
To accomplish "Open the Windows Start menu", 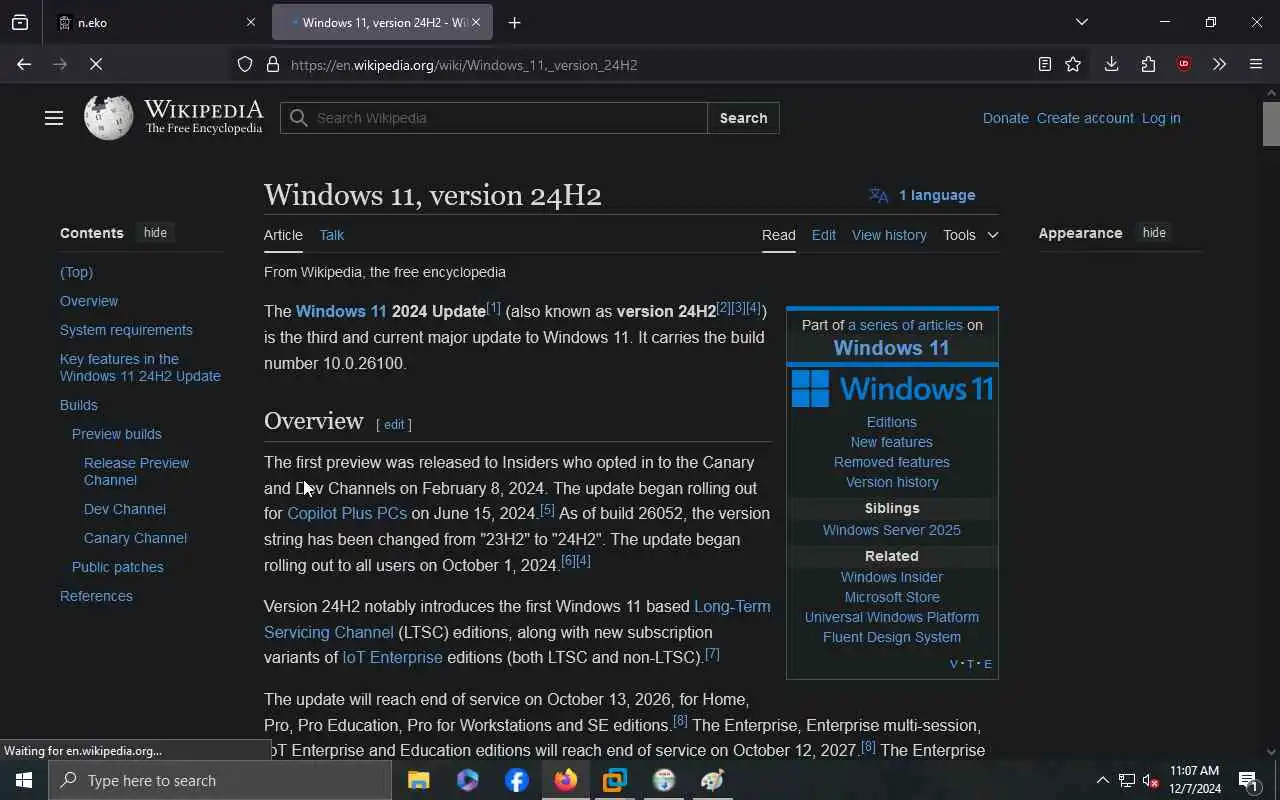I will [x=24, y=780].
